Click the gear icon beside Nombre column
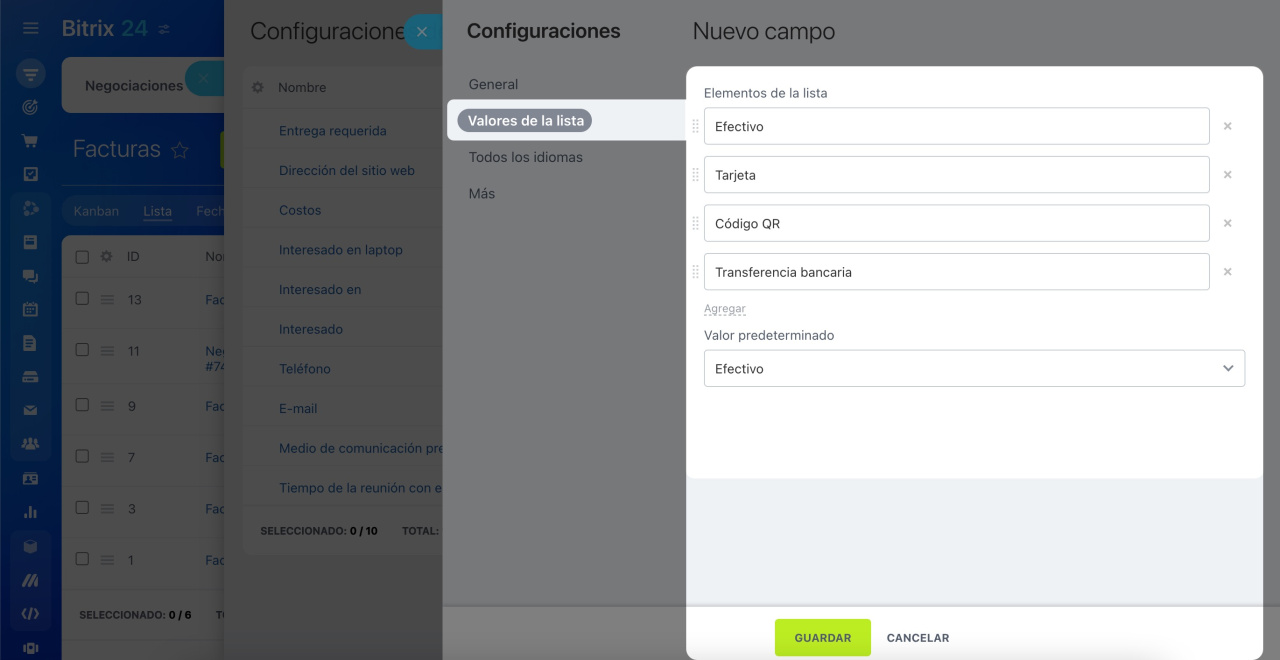1280x660 pixels. tap(258, 88)
